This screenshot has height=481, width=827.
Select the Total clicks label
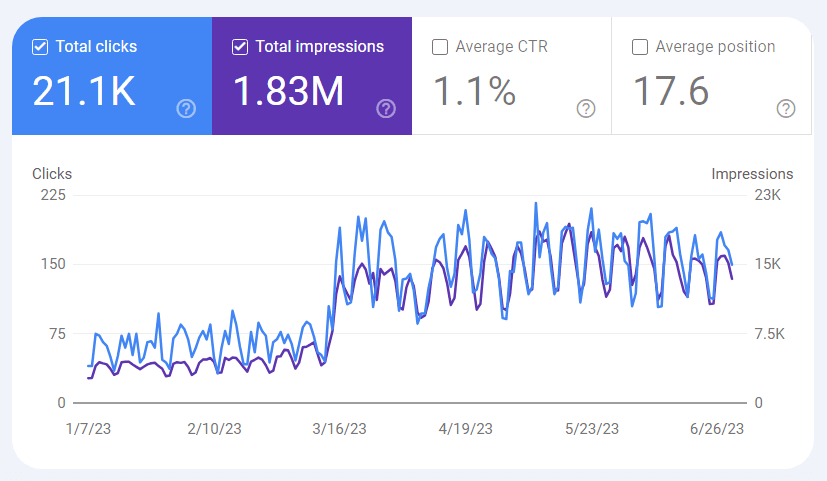[x=97, y=47]
